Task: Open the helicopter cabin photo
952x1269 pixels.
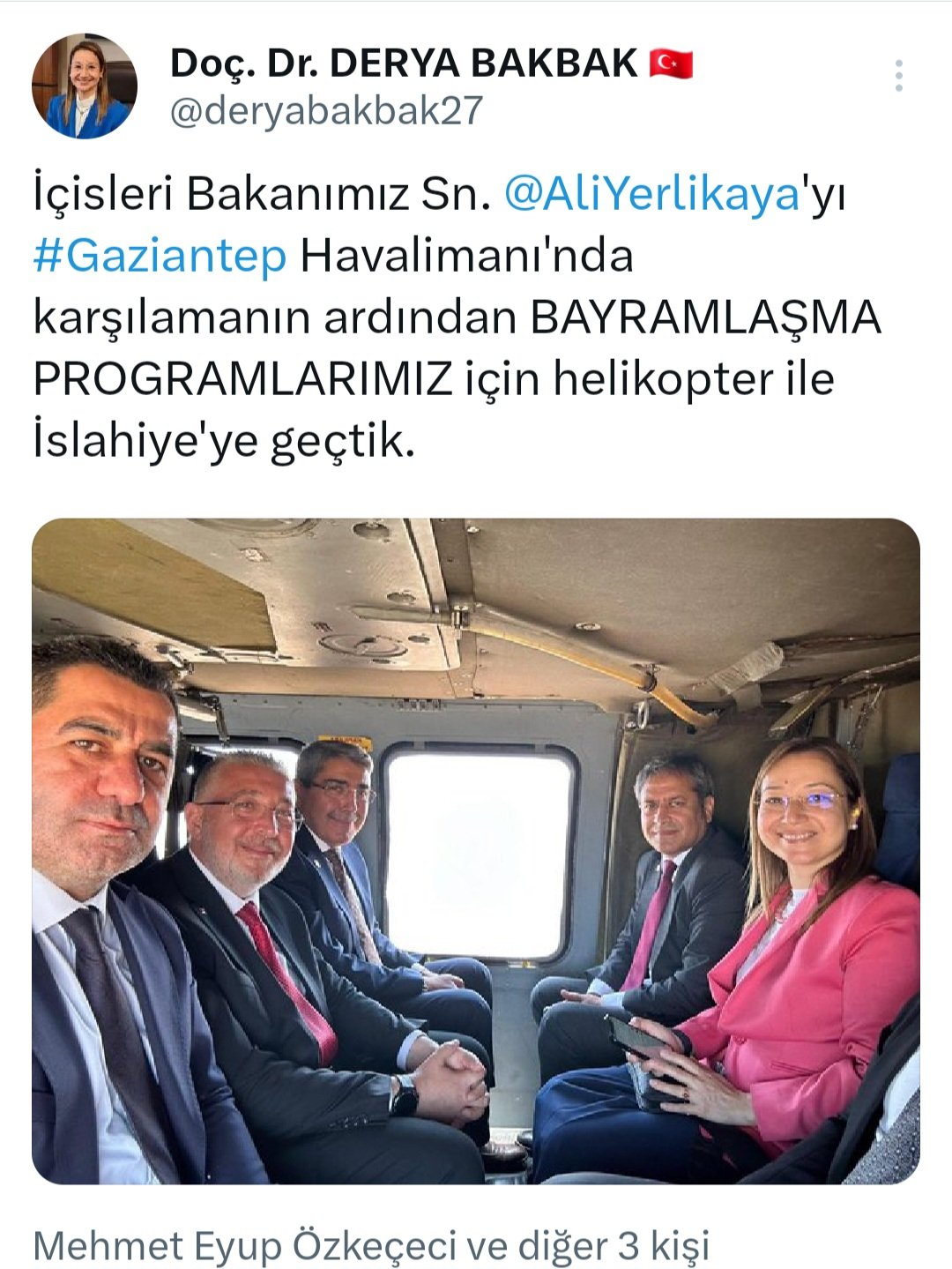Action: 476,851
